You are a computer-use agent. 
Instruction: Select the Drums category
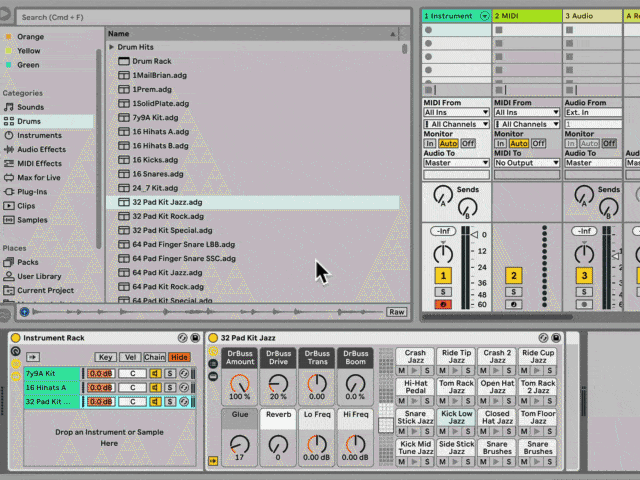coord(29,121)
